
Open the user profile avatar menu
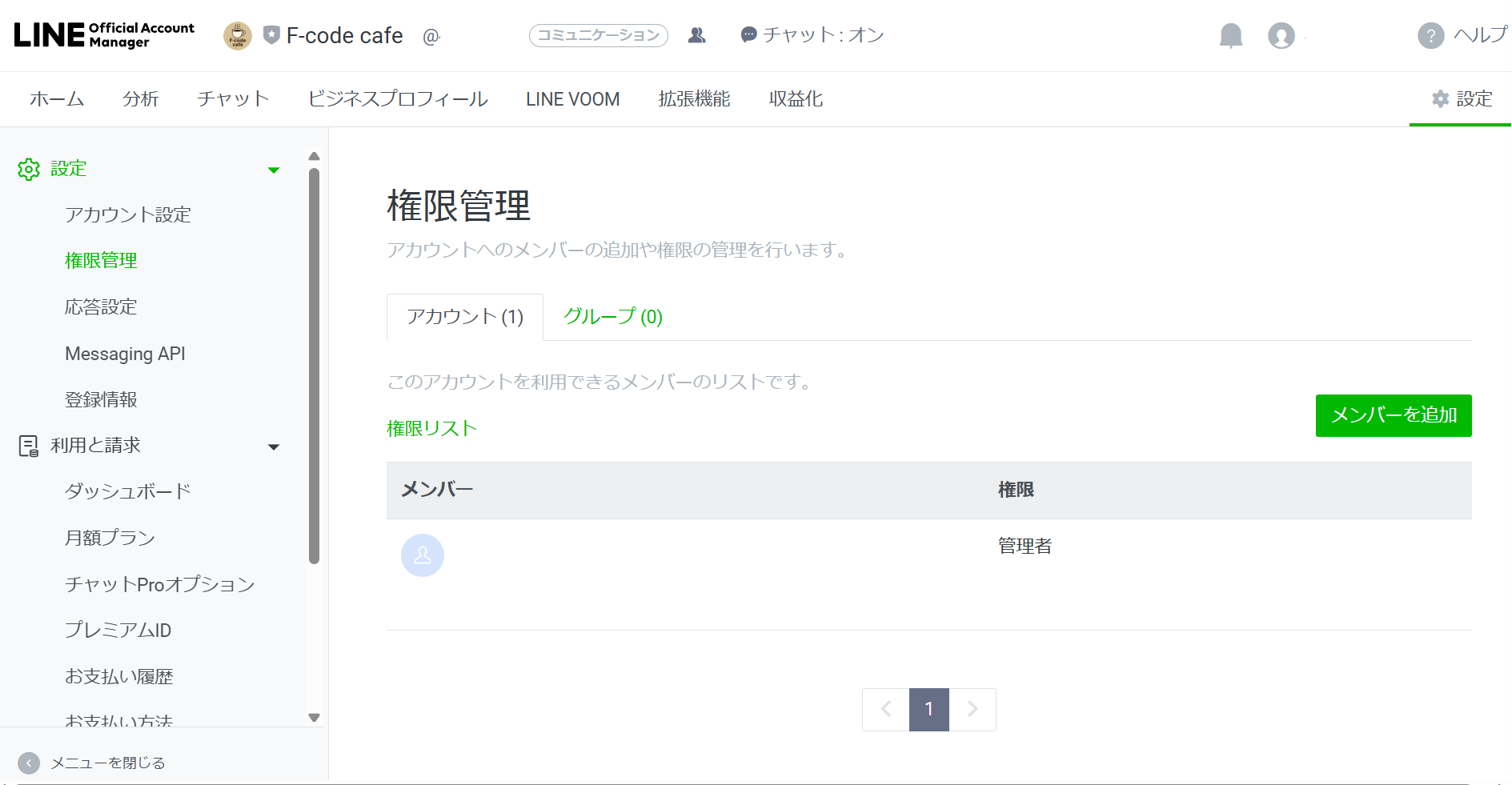click(1281, 36)
